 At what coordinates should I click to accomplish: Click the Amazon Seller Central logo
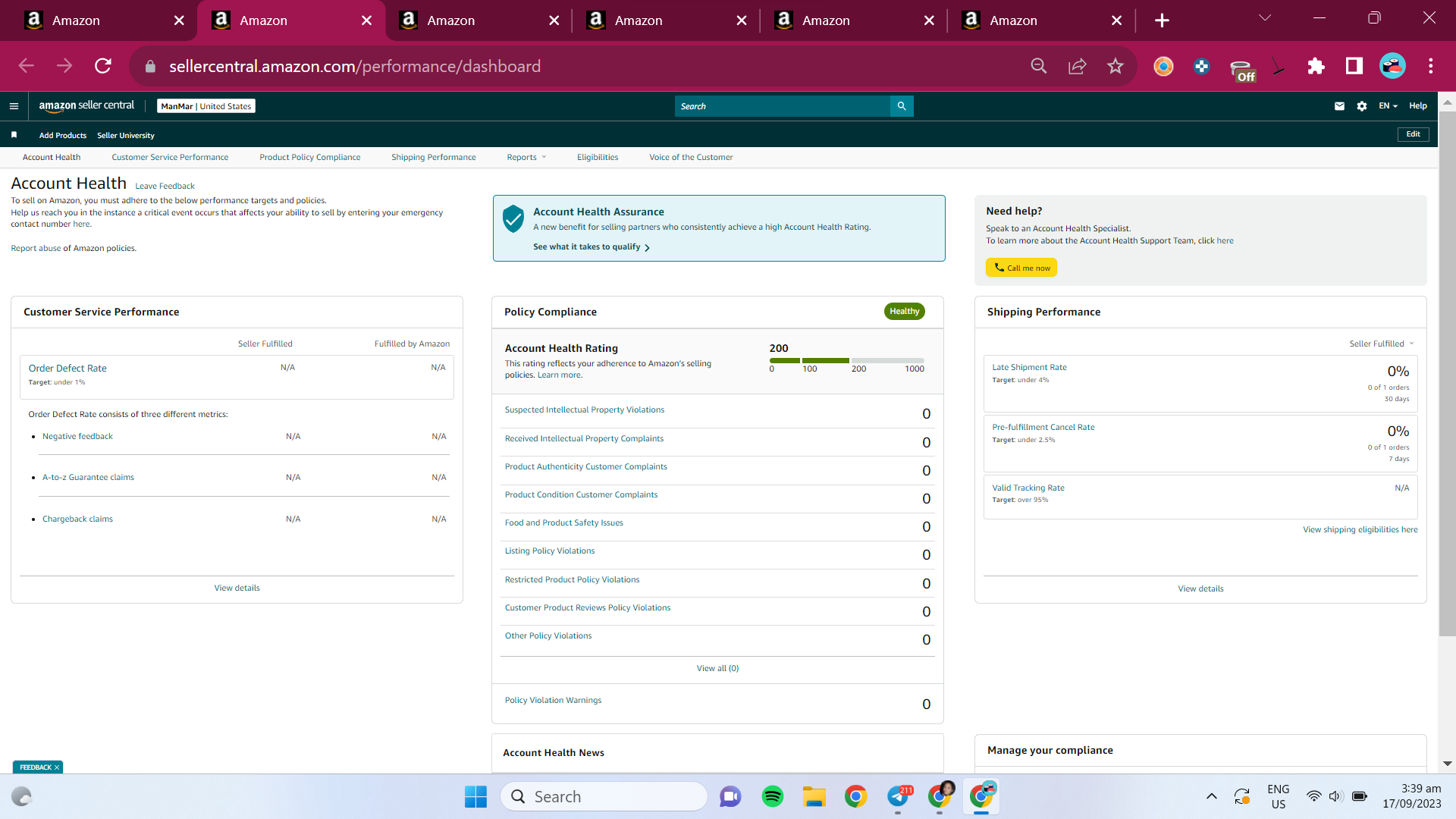pyautogui.click(x=86, y=106)
